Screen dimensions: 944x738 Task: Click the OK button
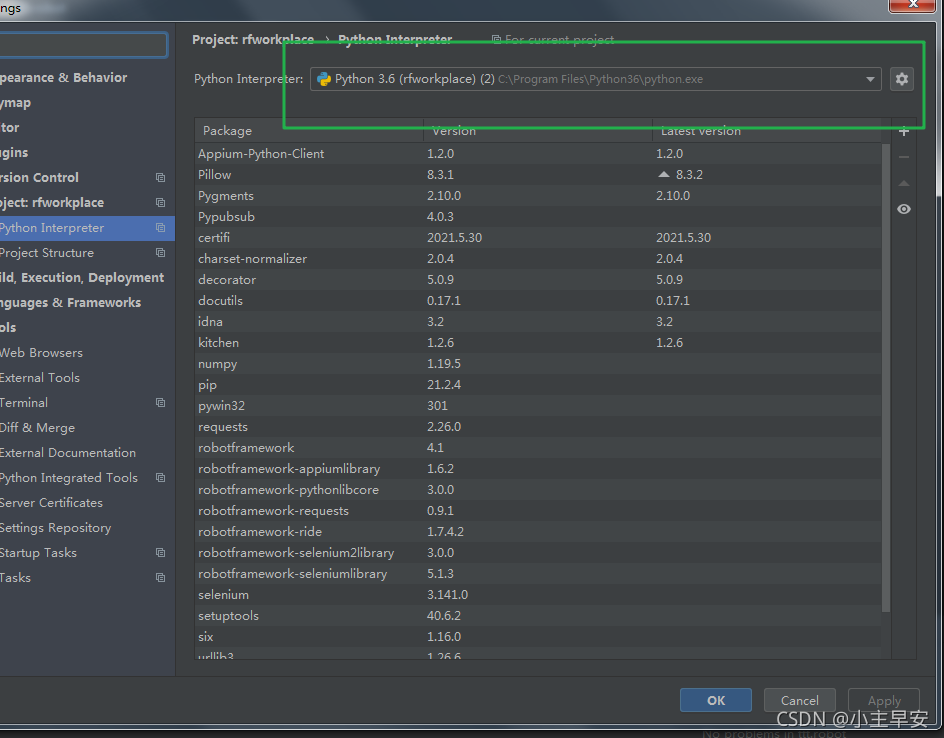[x=716, y=700]
